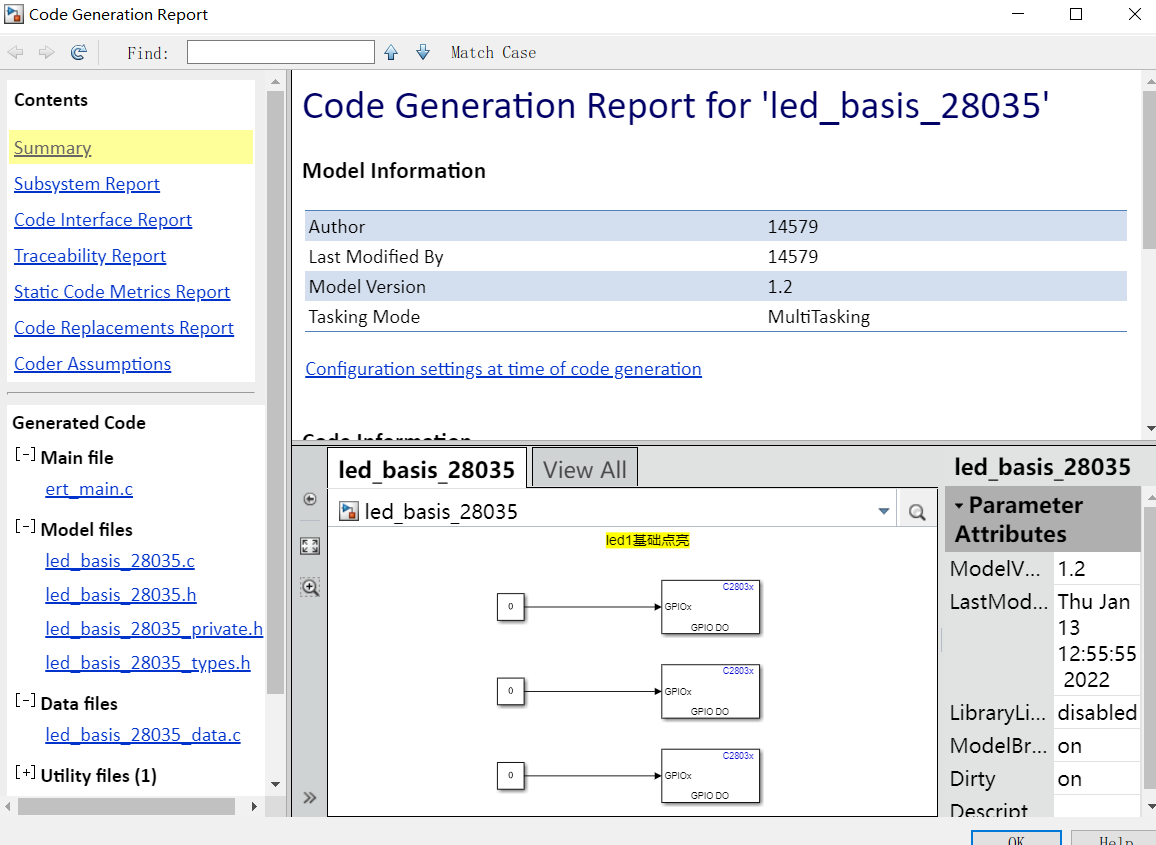The image size is (1156, 845).
Task: Click the bottom constant 0 block
Action: click(x=510, y=775)
